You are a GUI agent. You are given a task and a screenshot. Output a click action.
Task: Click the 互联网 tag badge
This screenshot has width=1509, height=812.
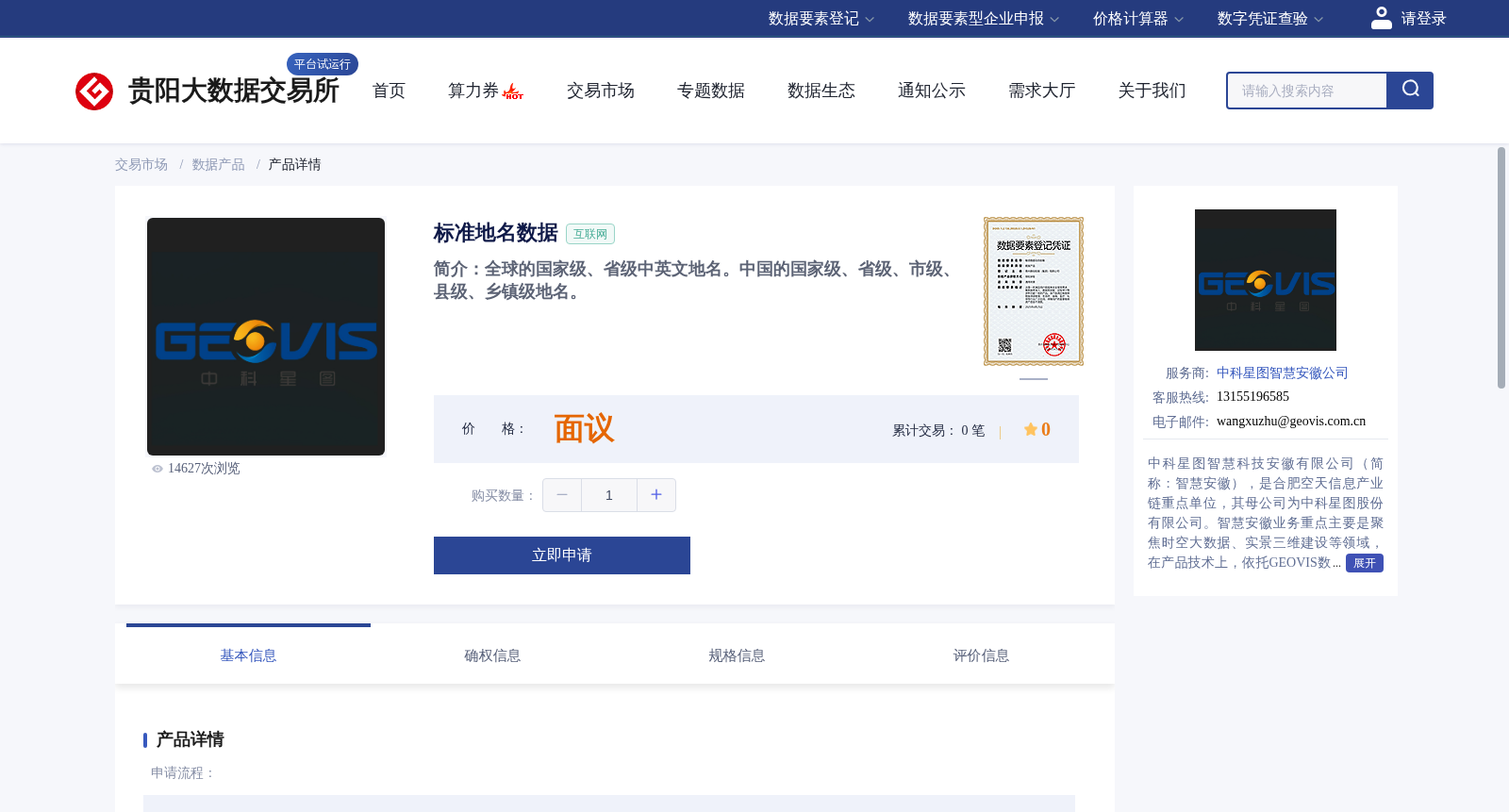pos(590,234)
